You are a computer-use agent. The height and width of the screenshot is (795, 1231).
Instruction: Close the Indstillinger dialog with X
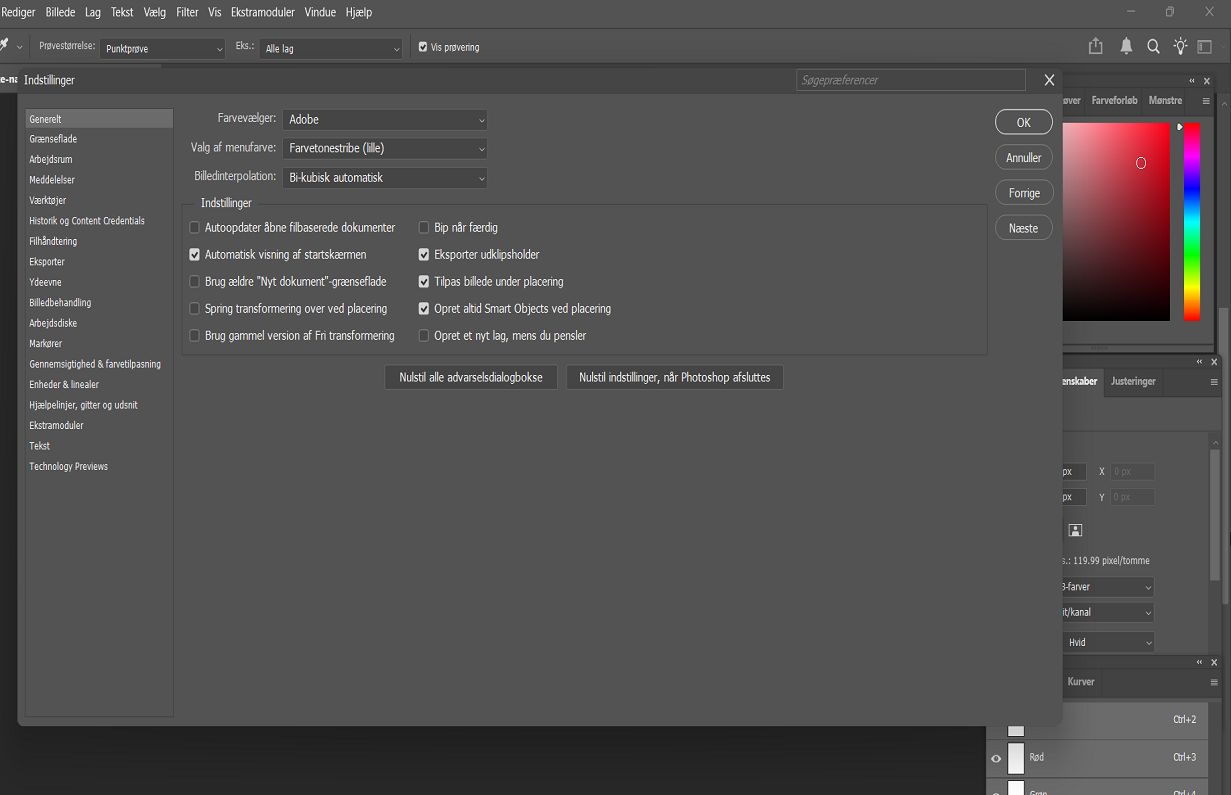point(1049,80)
